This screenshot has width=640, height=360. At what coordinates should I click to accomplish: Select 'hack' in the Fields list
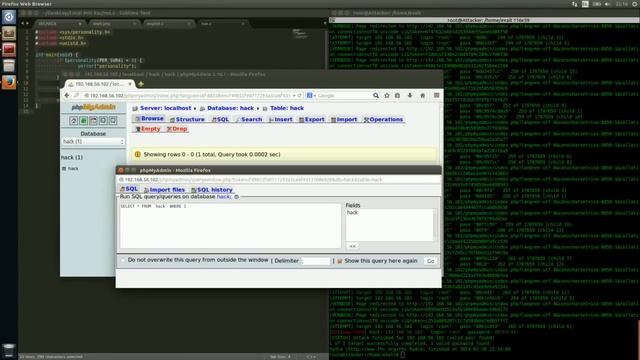tap(352, 213)
